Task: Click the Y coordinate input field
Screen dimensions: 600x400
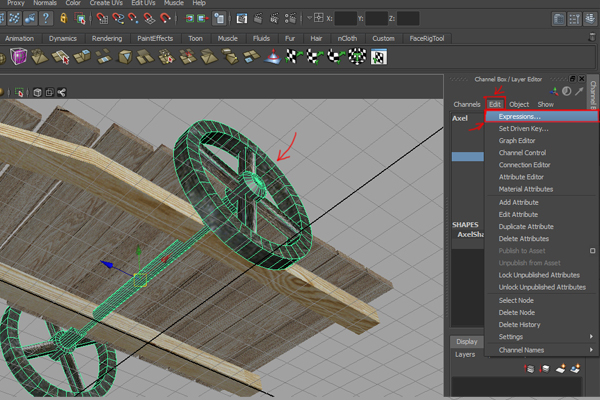Action: (x=377, y=18)
